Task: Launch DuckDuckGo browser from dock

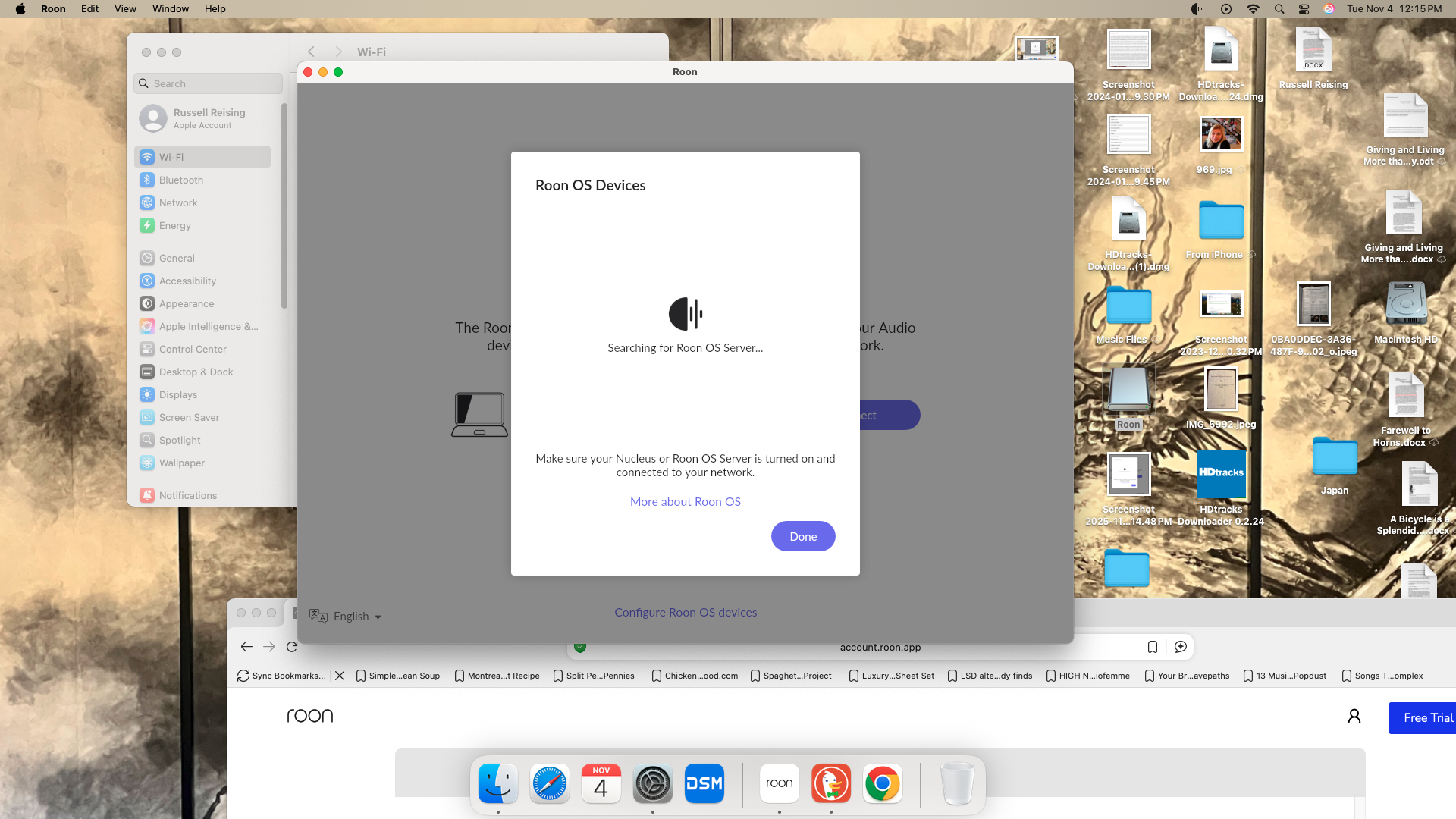Action: [831, 783]
